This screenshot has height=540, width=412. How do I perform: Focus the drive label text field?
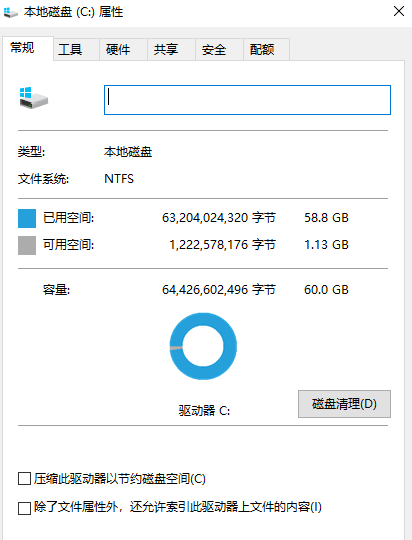coord(247,100)
